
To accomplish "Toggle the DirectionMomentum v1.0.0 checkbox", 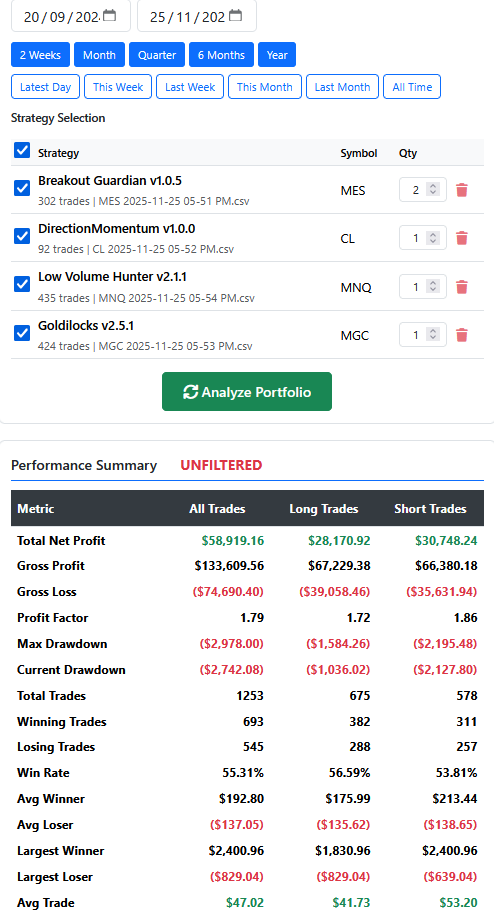I will (x=22, y=236).
